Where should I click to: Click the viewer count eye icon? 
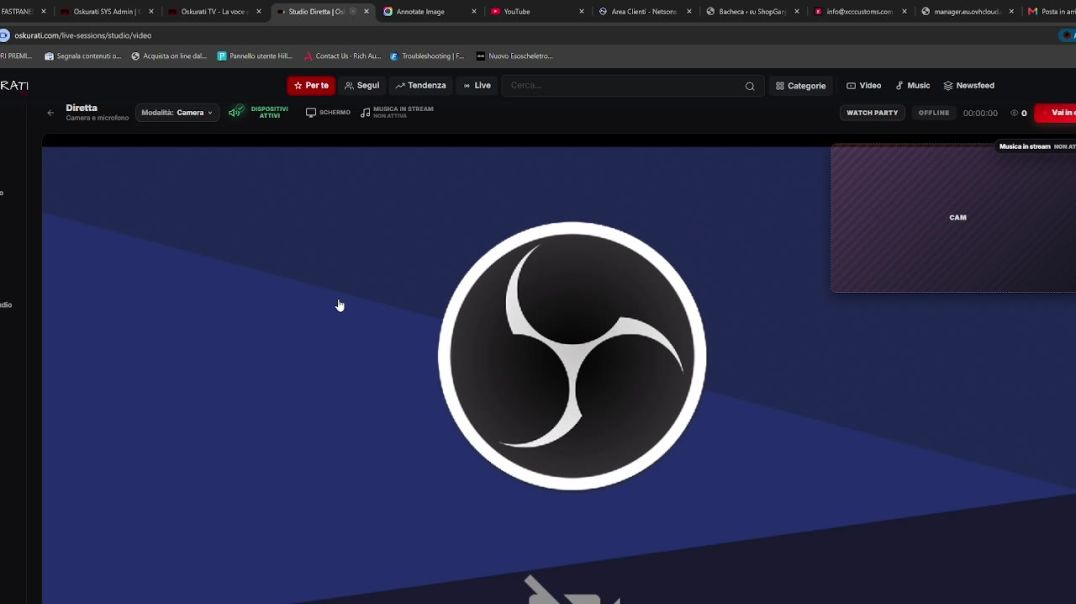point(1014,113)
